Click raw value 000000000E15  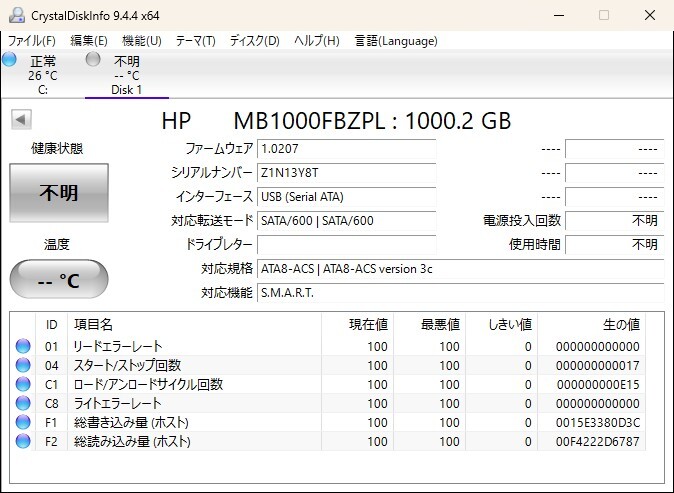[597, 384]
